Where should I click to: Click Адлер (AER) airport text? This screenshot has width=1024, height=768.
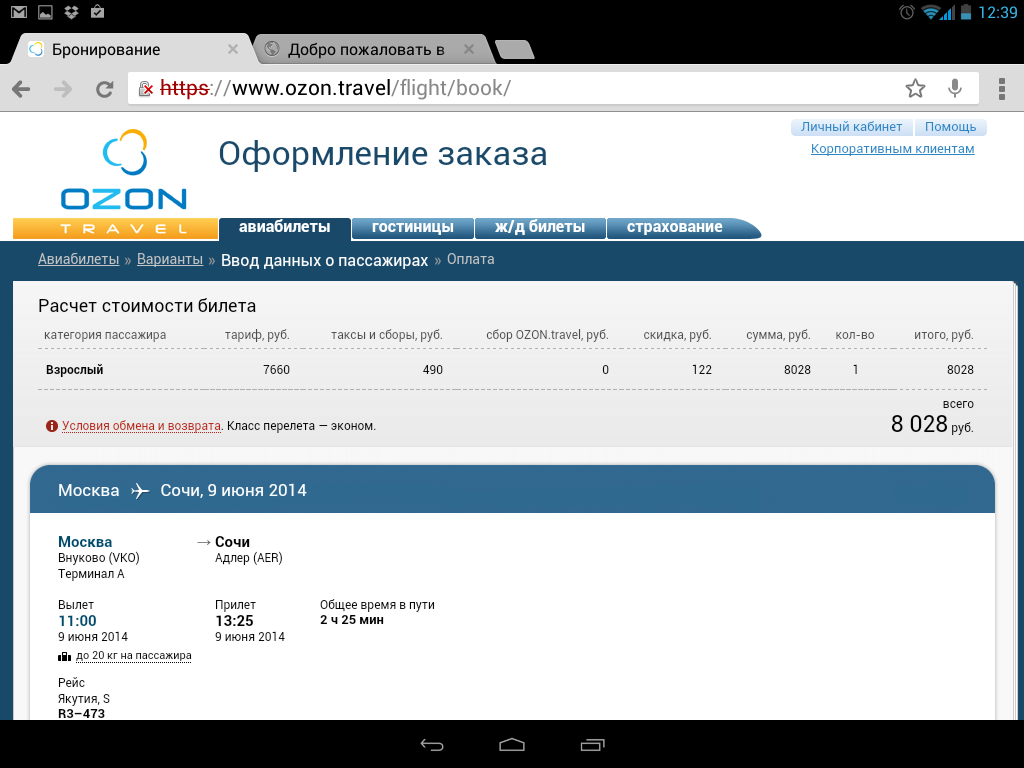[249, 558]
